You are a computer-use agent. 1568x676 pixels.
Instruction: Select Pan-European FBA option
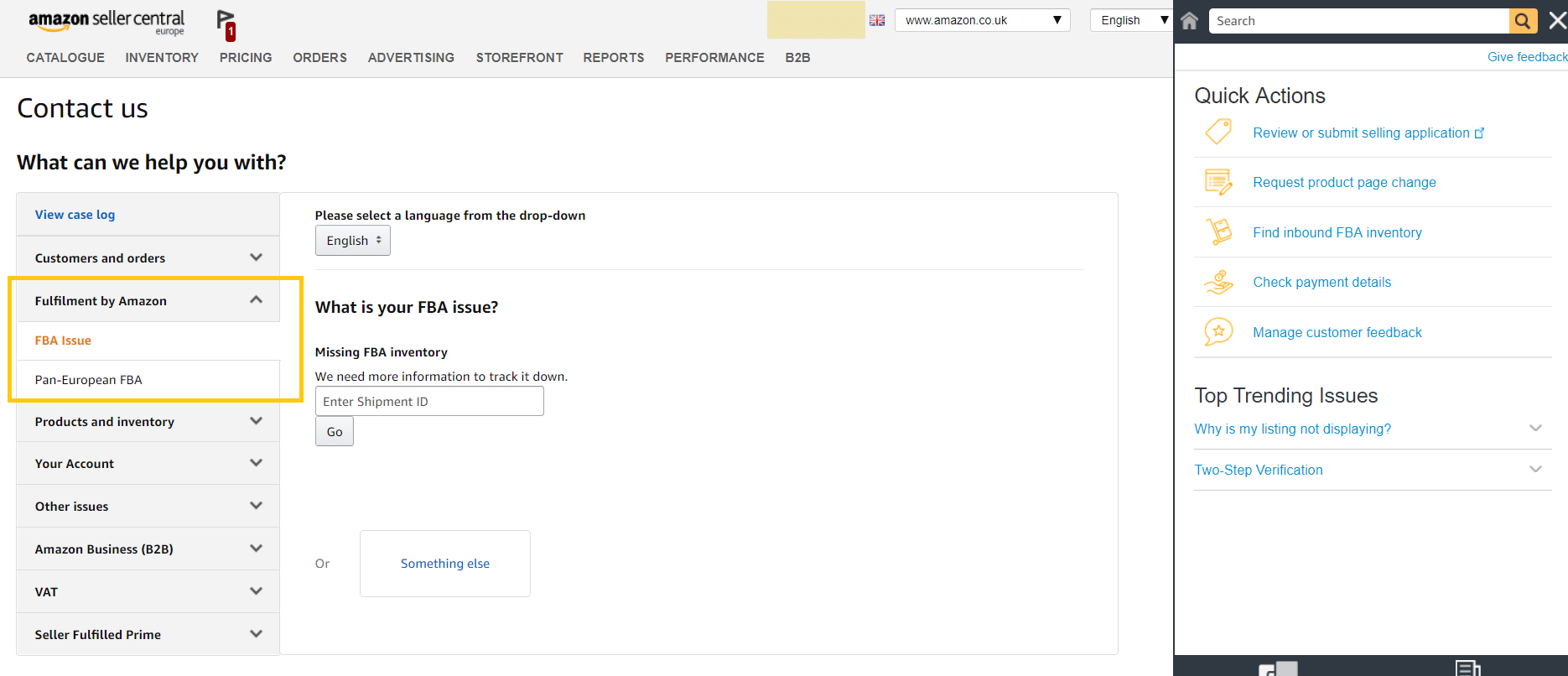88,380
